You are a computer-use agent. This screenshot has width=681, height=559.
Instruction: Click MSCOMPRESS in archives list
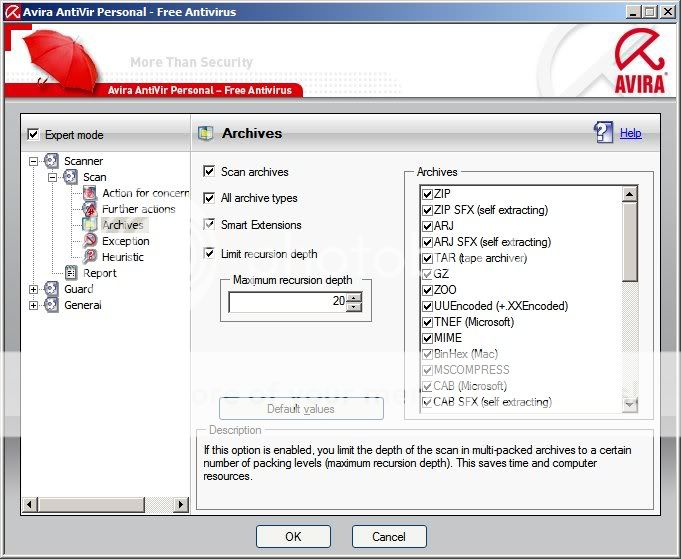click(472, 370)
